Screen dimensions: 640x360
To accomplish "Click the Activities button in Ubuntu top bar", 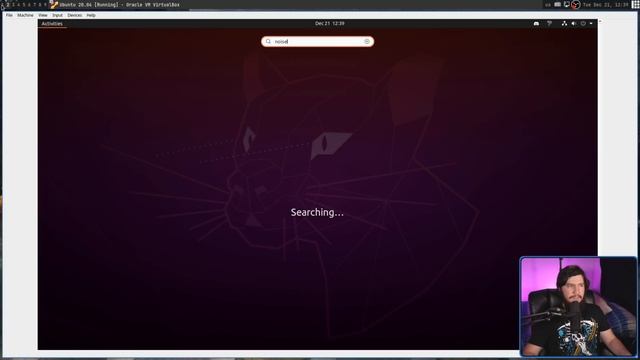I will click(x=52, y=24).
